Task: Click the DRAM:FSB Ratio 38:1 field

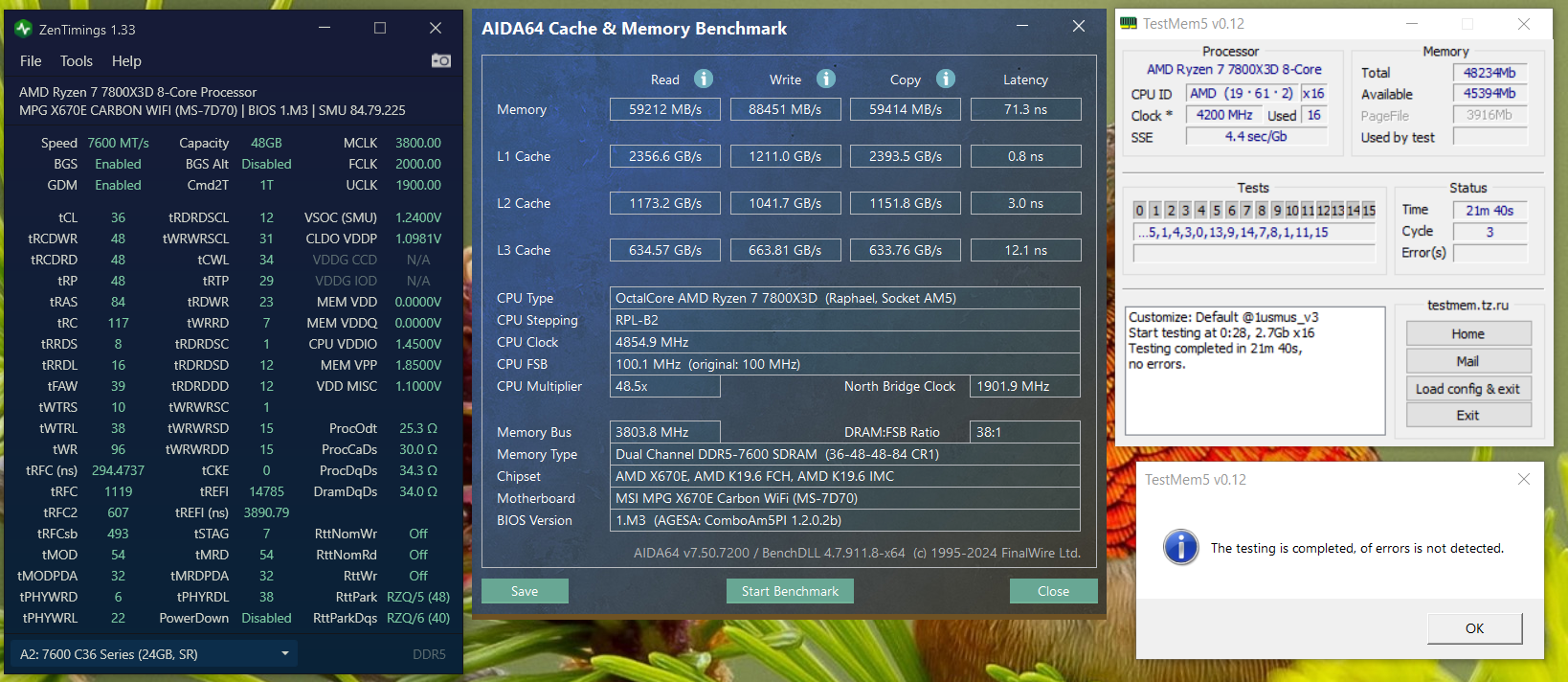Action: click(1025, 432)
